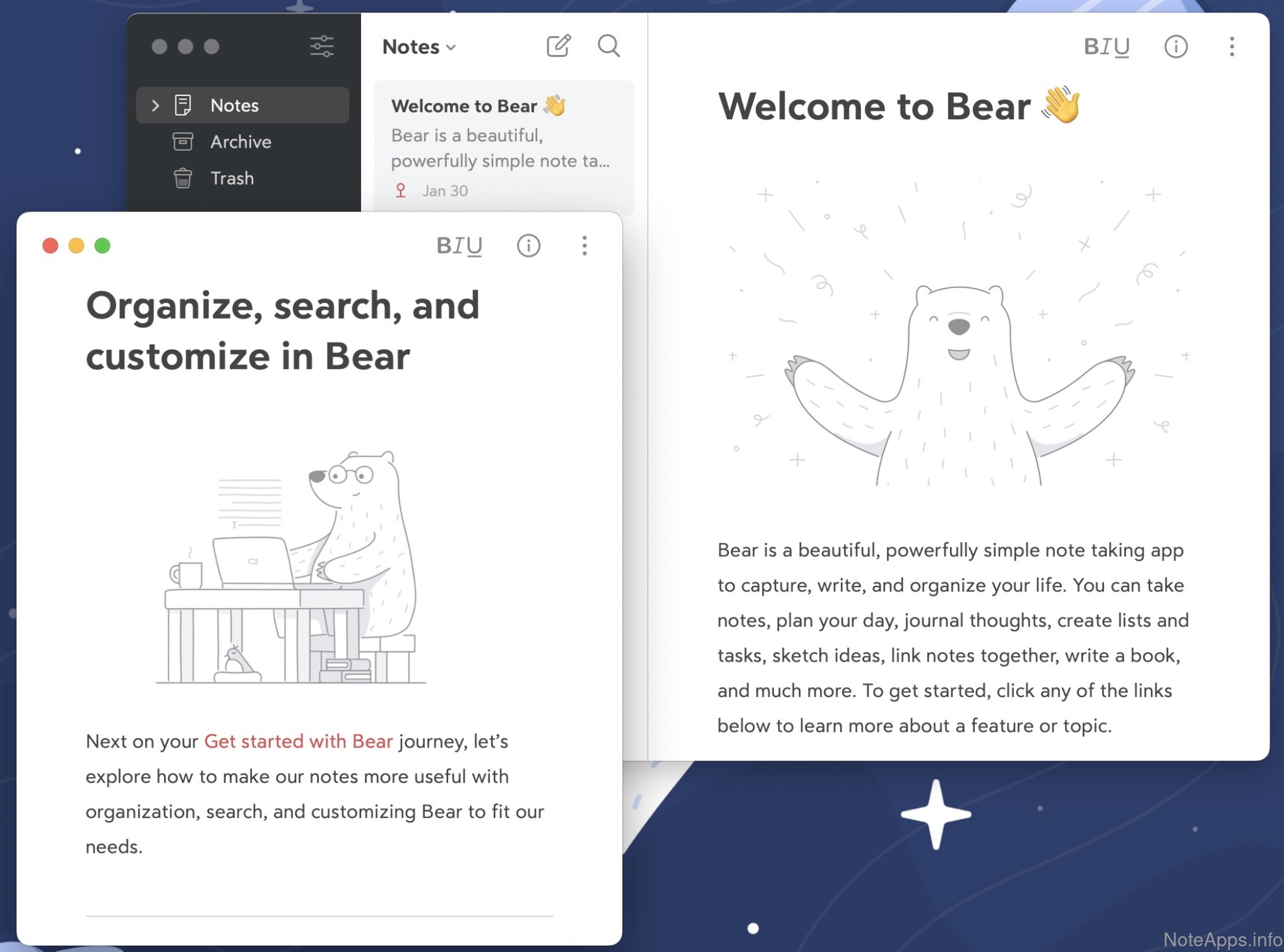The image size is (1284, 952).
Task: Show info panel of floating note window
Action: point(528,246)
